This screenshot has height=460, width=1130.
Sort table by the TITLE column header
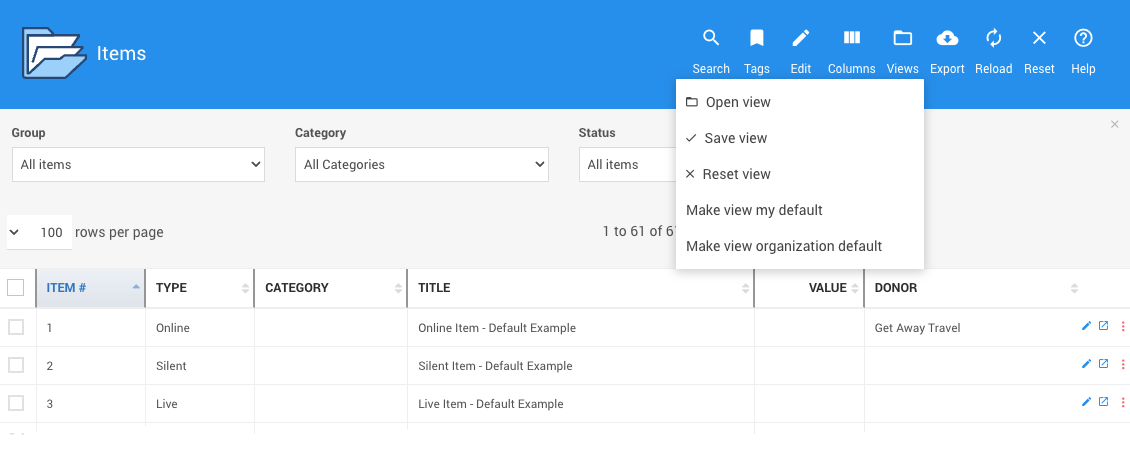coord(580,288)
